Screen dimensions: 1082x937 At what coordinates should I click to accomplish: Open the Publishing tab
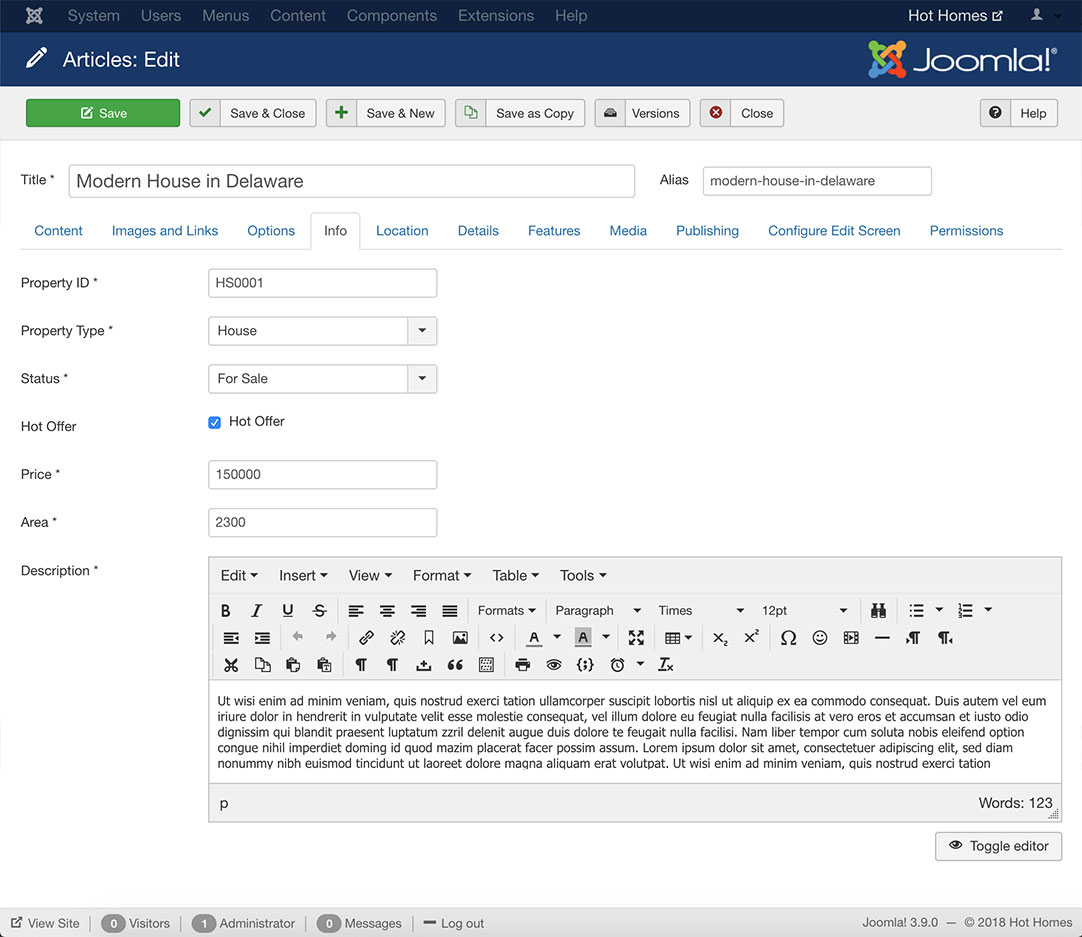(x=707, y=231)
